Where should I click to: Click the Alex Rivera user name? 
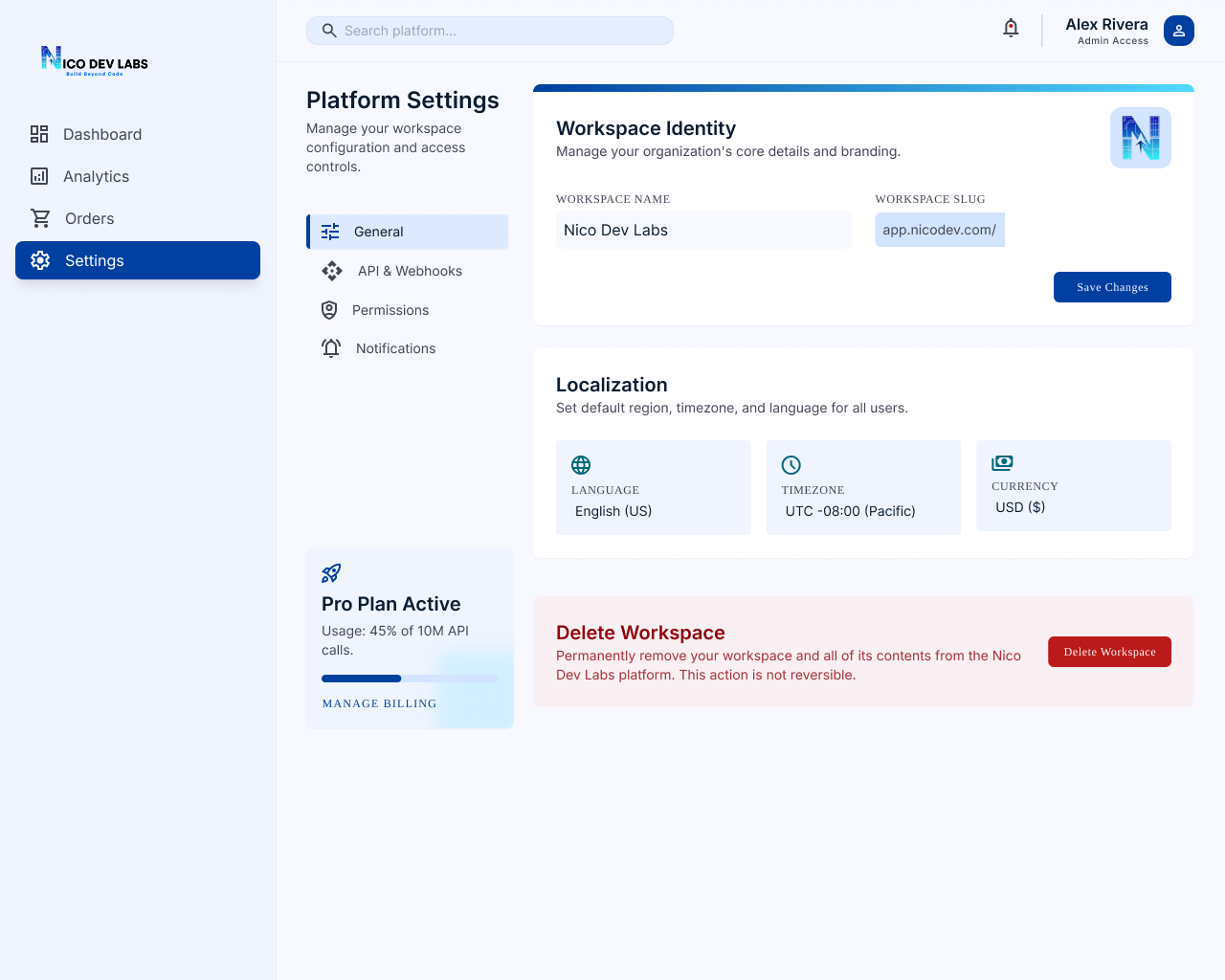click(x=1106, y=25)
